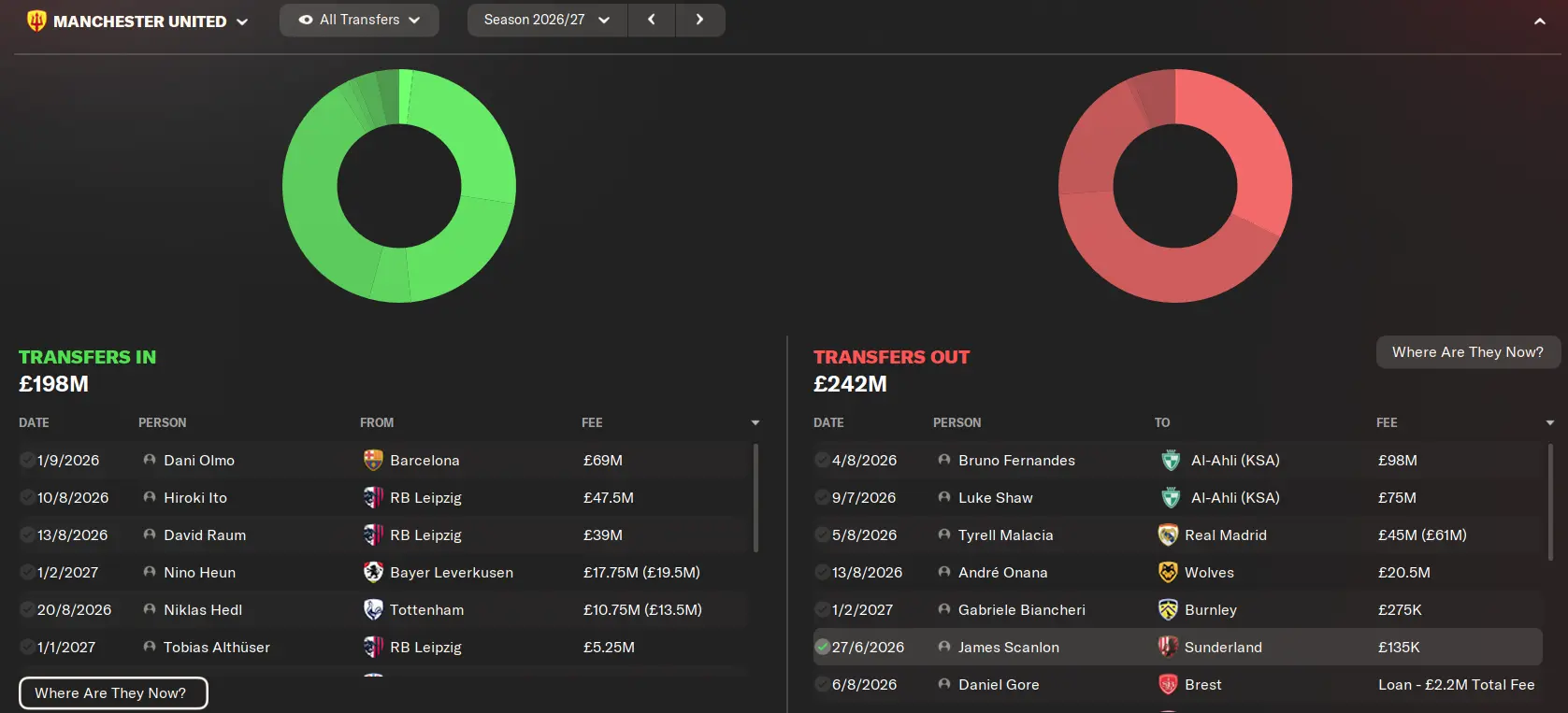This screenshot has height=713, width=1568.
Task: Click the Transfers In list scrollbar
Action: [x=755, y=497]
